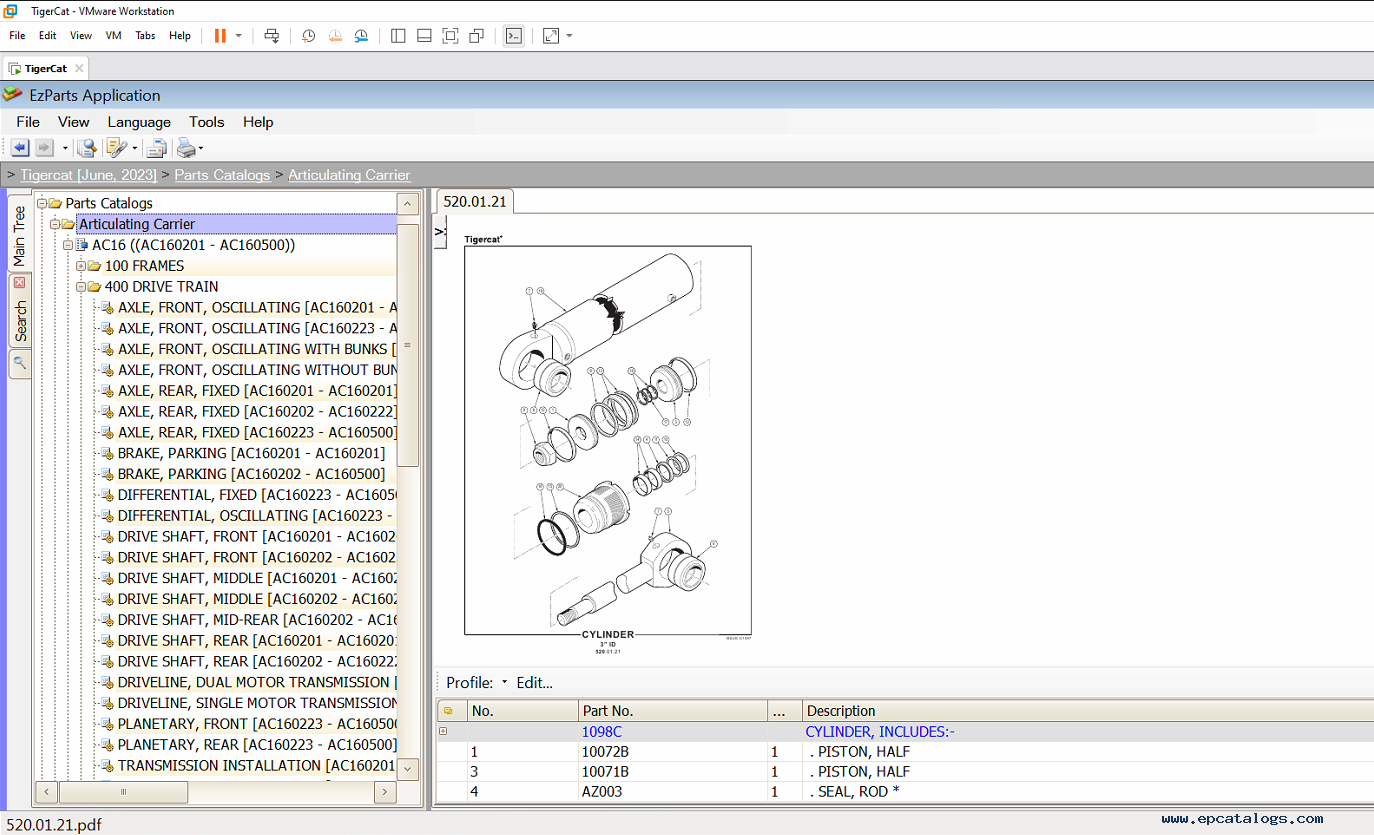Click the VMware unity mode icon
Screen dimensions: 1374x835
coord(476,35)
